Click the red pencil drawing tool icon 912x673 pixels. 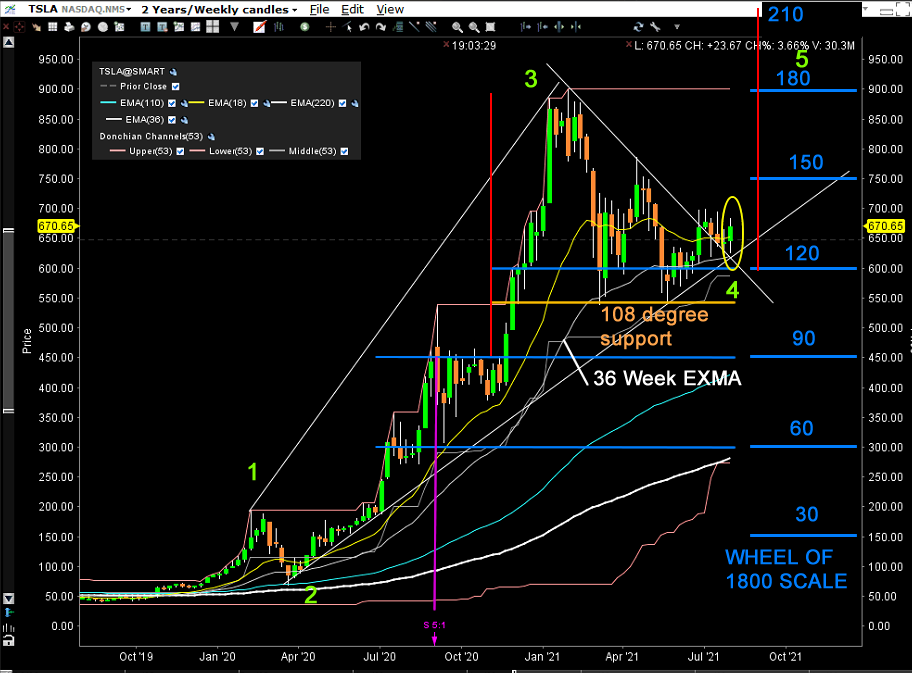[x=260, y=27]
